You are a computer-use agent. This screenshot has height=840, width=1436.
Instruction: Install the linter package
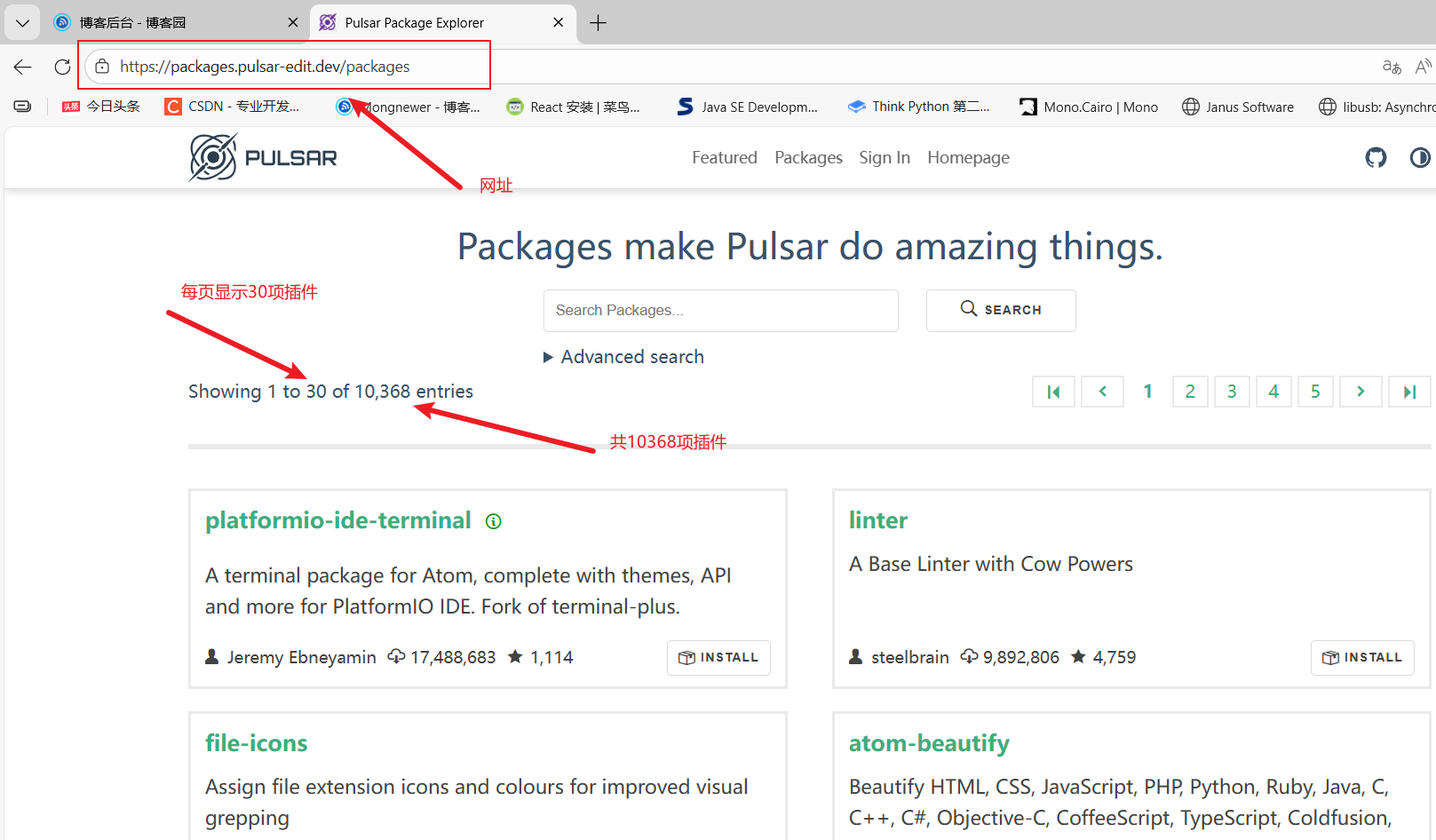(x=1362, y=658)
